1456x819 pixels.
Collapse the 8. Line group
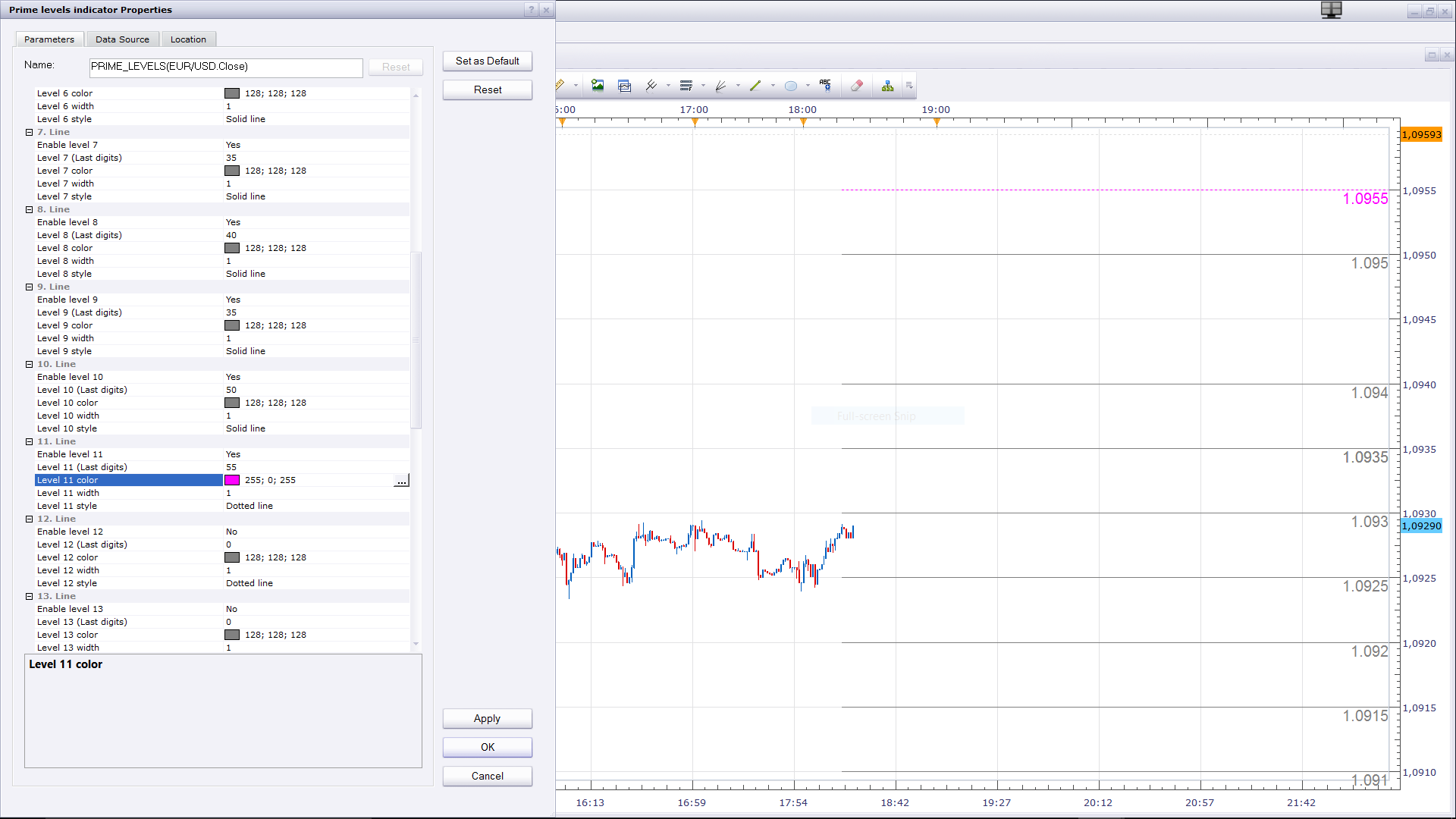point(30,209)
